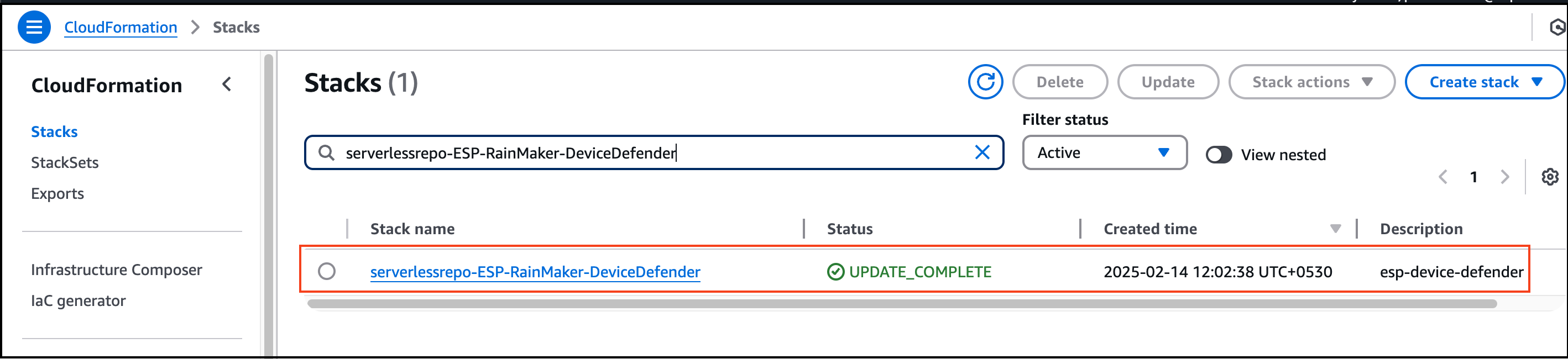Click the CloudFormation breadcrumb link
The image size is (1568, 359).
[121, 28]
